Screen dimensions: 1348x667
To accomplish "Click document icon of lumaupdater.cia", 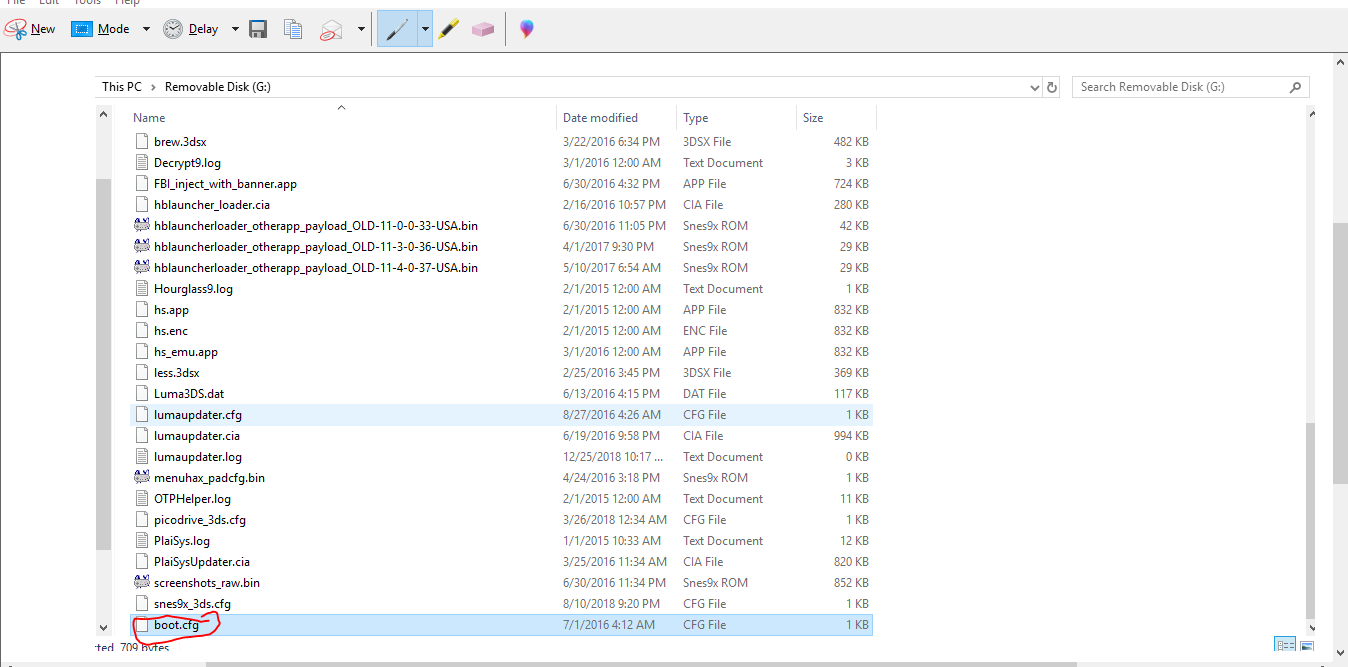I will point(141,436).
